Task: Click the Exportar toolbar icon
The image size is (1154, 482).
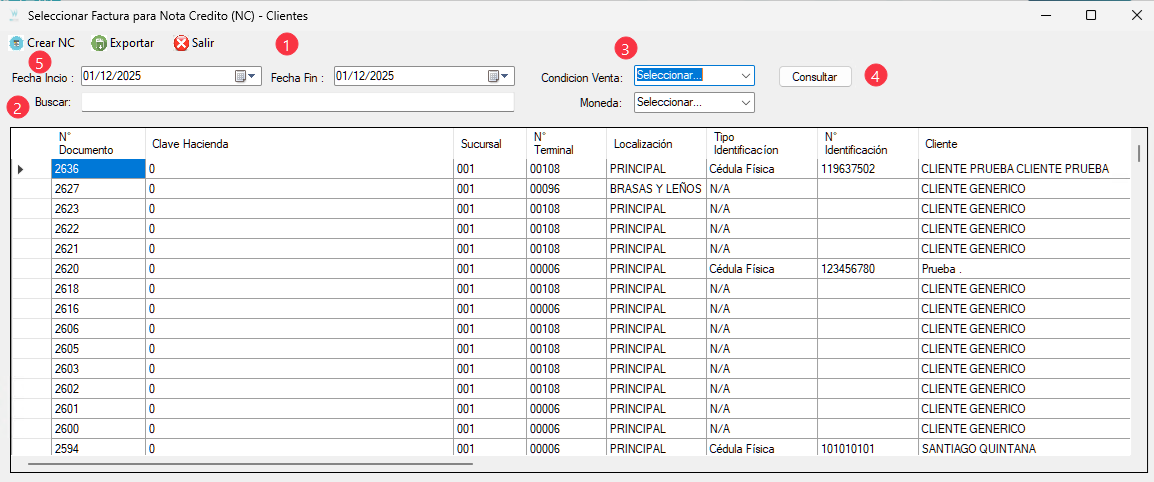Action: [99, 43]
